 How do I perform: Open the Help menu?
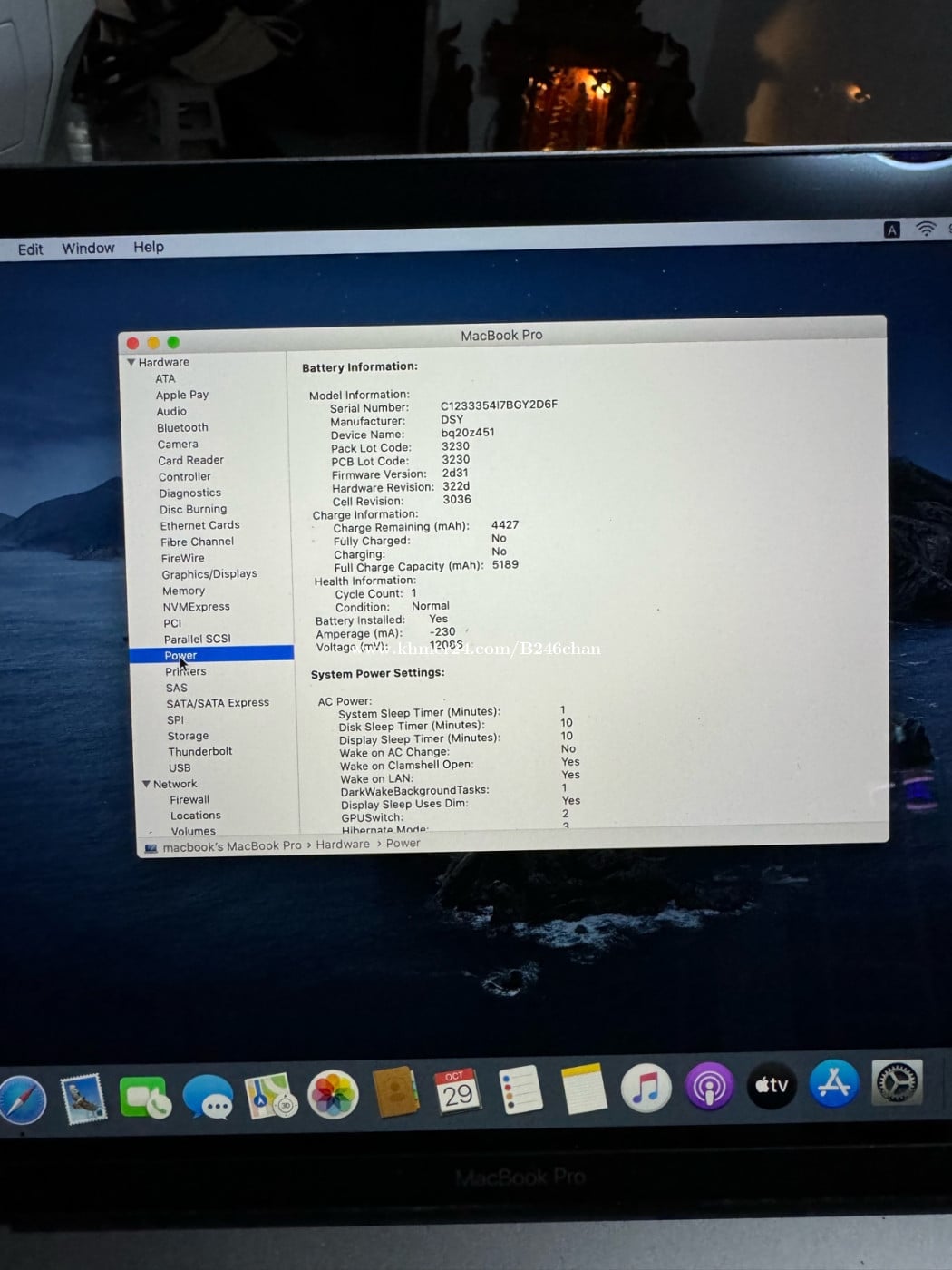[149, 247]
